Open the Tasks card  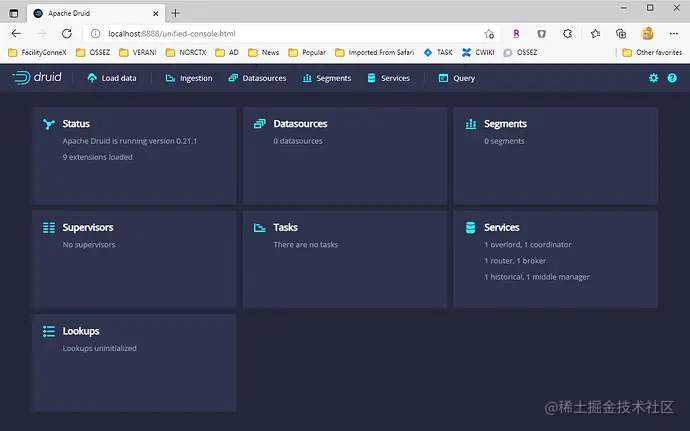click(345, 259)
